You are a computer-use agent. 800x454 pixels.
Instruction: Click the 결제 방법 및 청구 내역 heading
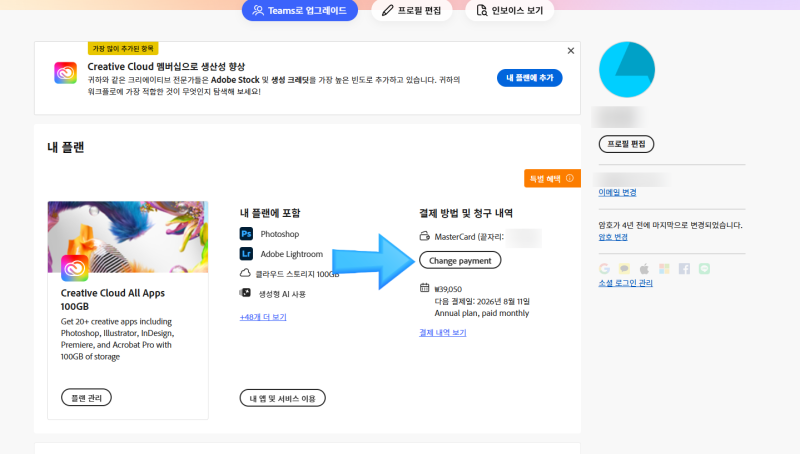(466, 213)
